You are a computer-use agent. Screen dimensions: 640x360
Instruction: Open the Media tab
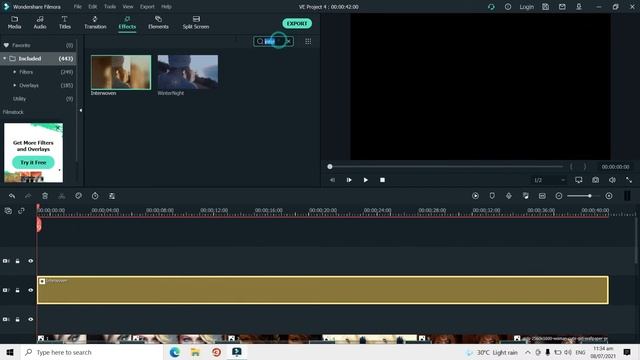(x=14, y=22)
